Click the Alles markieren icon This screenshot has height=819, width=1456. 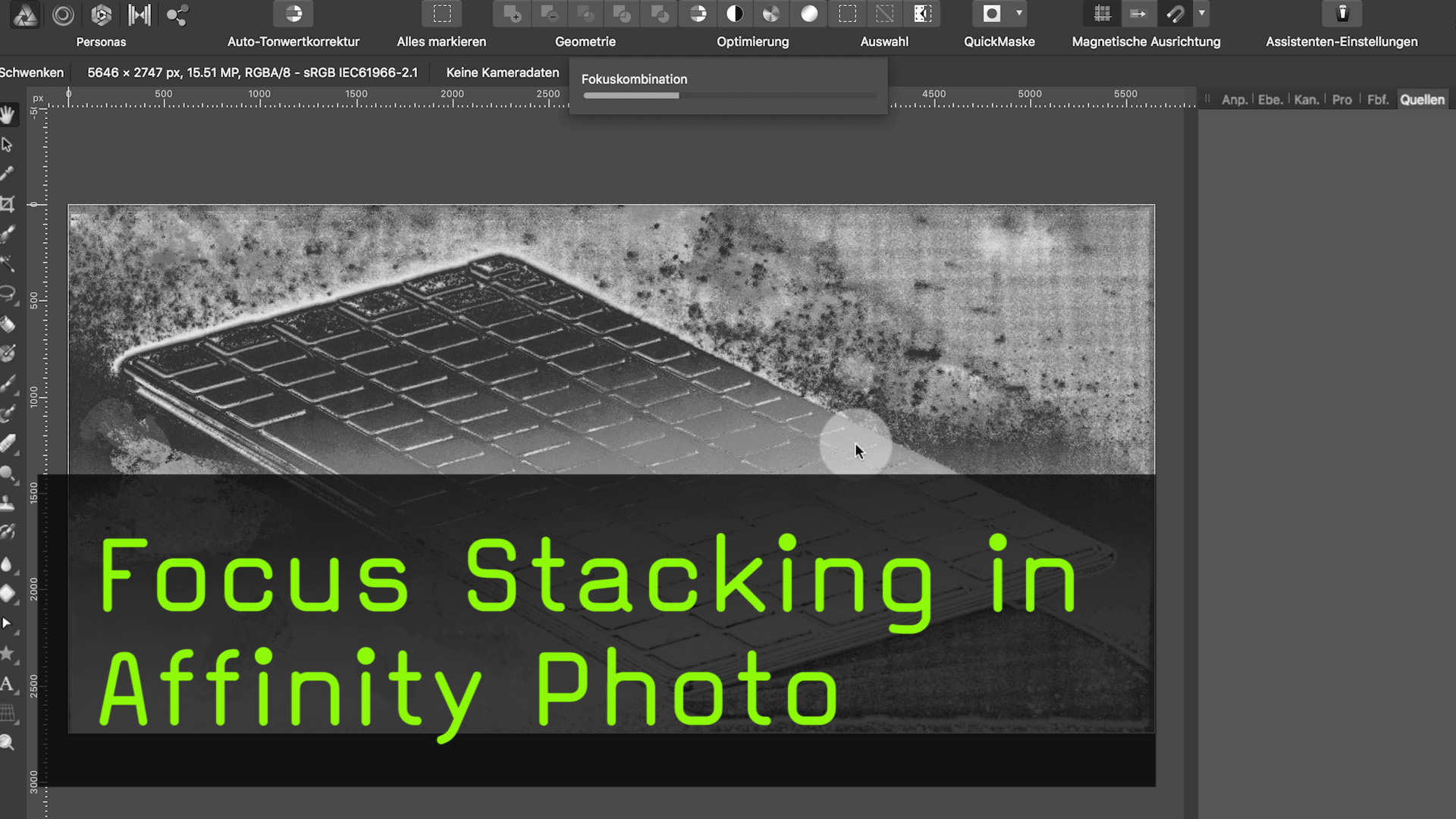[442, 14]
